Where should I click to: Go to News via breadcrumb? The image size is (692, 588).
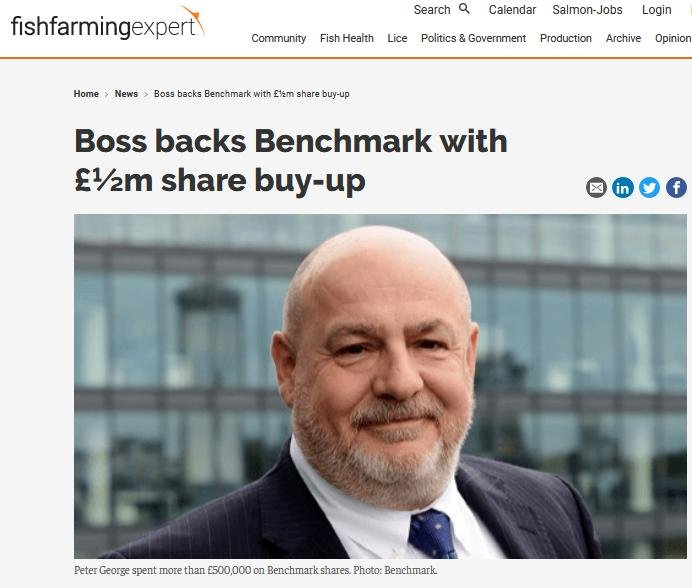126,94
